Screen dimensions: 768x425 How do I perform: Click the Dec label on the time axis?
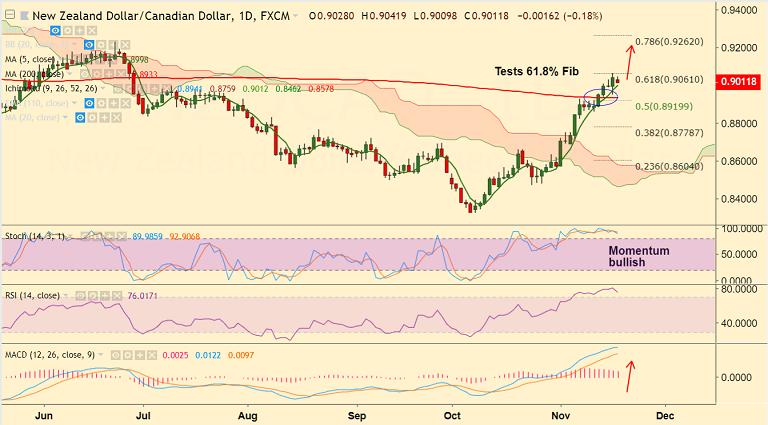665,416
